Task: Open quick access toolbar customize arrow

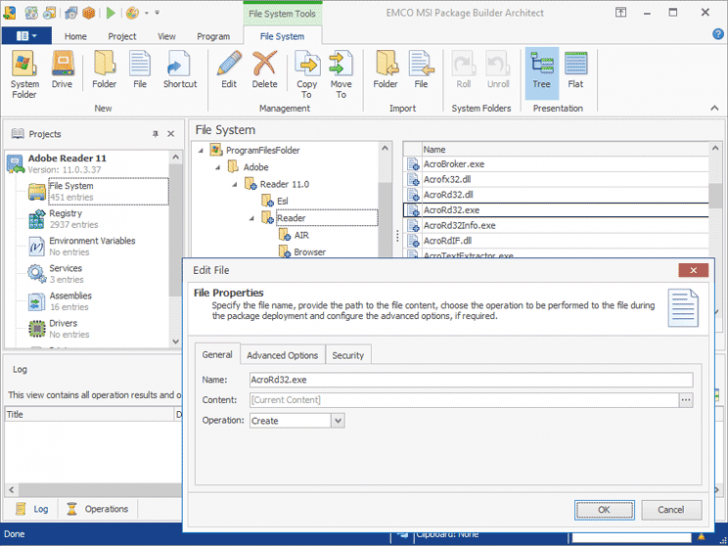Action: pos(157,13)
